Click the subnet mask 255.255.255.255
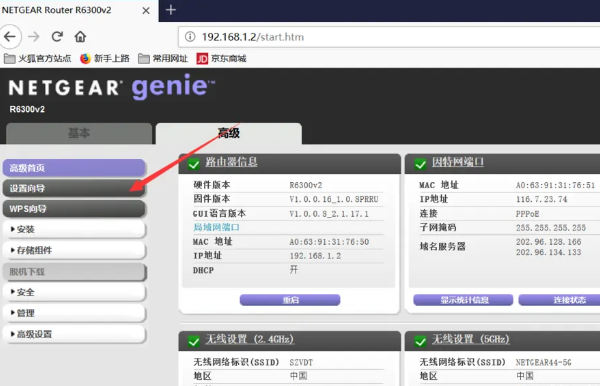Image resolution: width=600 pixels, height=386 pixels. coord(551,228)
